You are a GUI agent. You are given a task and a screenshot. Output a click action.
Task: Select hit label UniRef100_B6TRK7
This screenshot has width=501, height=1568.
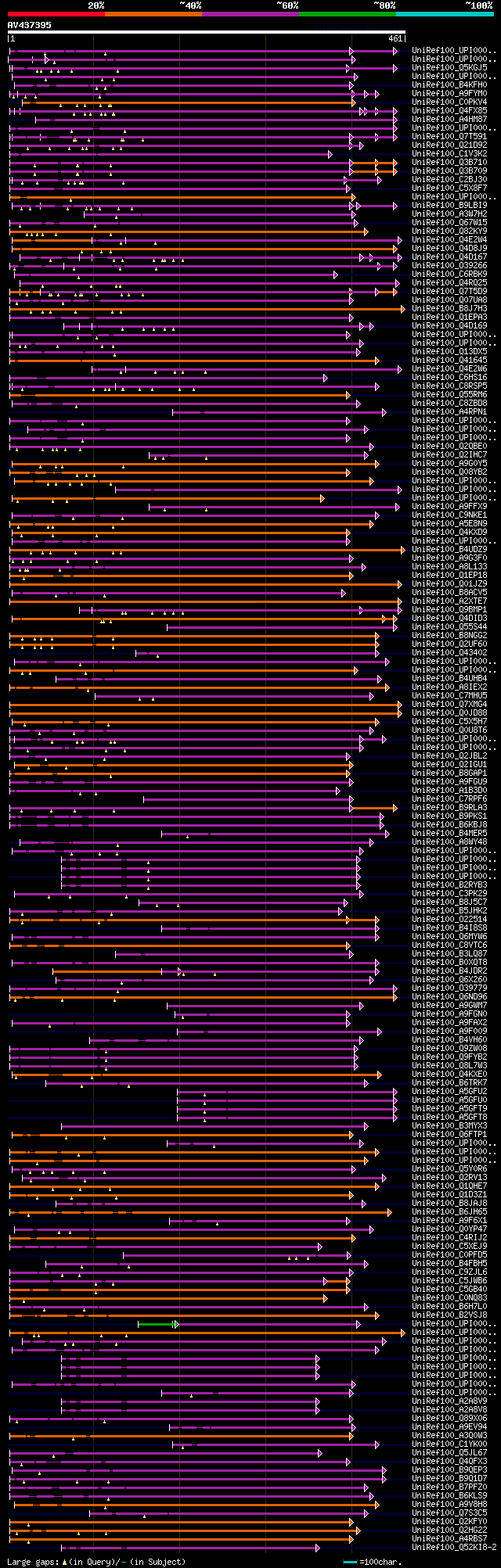pyautogui.click(x=451, y=1082)
